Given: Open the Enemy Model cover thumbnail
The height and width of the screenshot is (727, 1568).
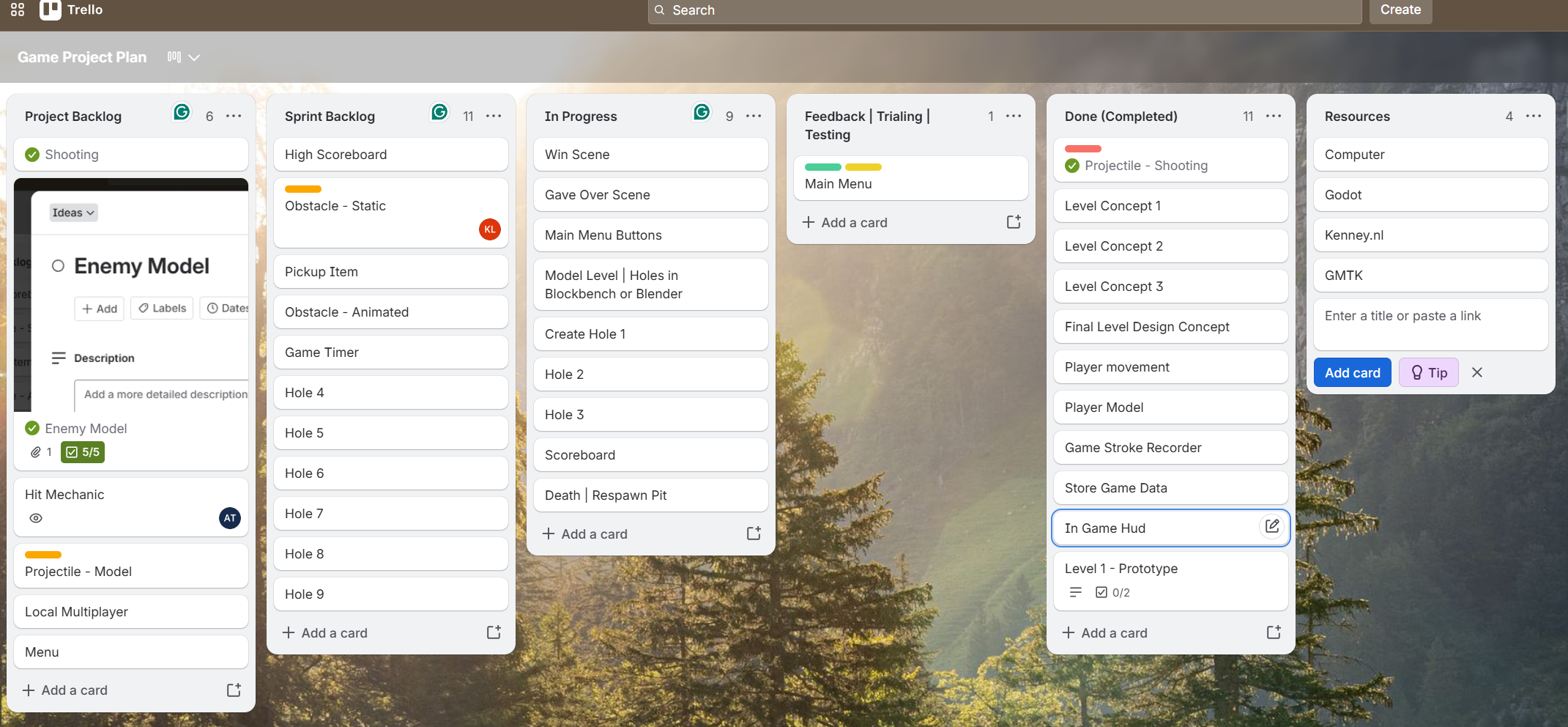Looking at the screenshot, I should coord(131,295).
